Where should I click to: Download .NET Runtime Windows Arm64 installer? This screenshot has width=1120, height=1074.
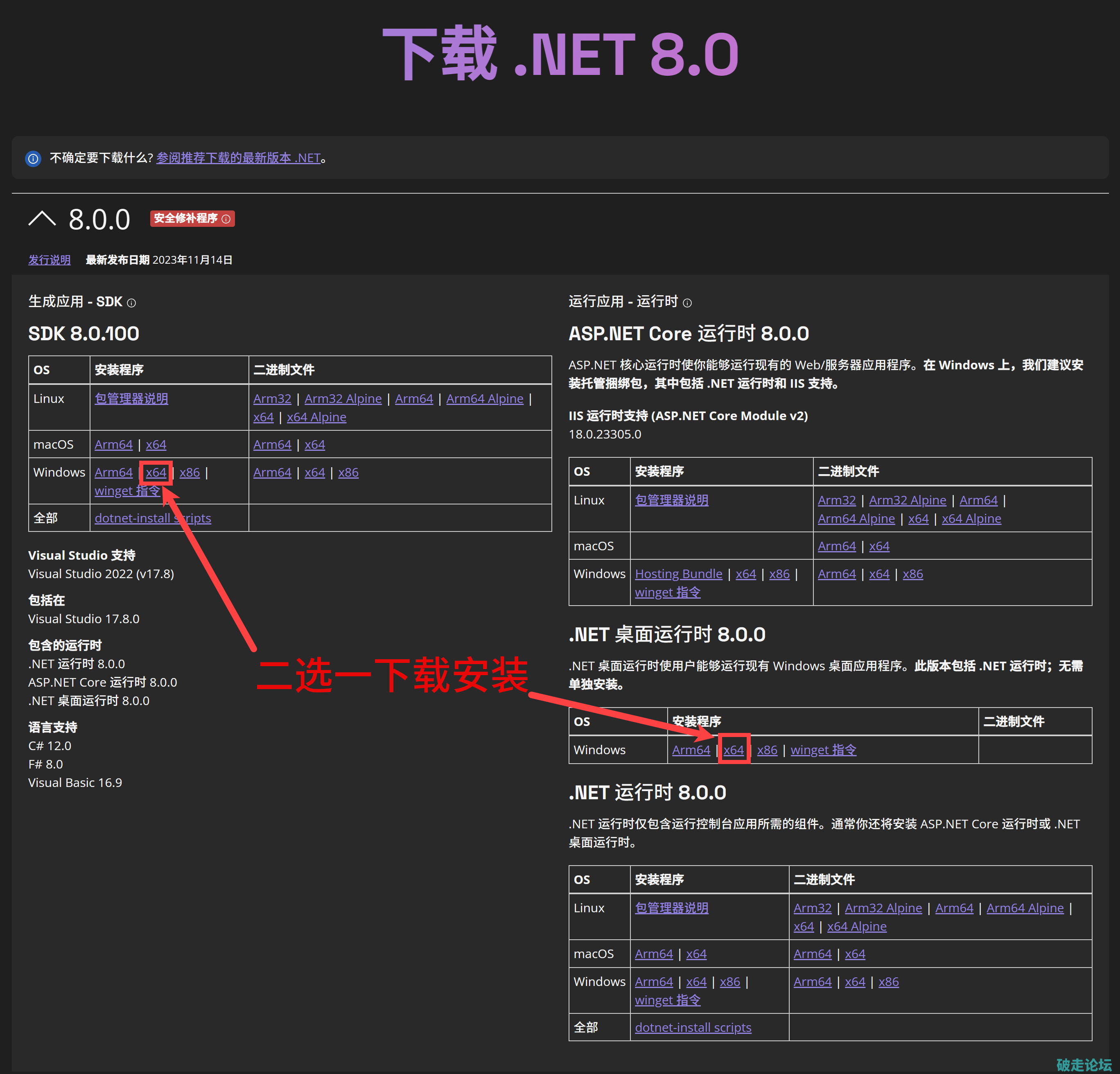tap(654, 982)
